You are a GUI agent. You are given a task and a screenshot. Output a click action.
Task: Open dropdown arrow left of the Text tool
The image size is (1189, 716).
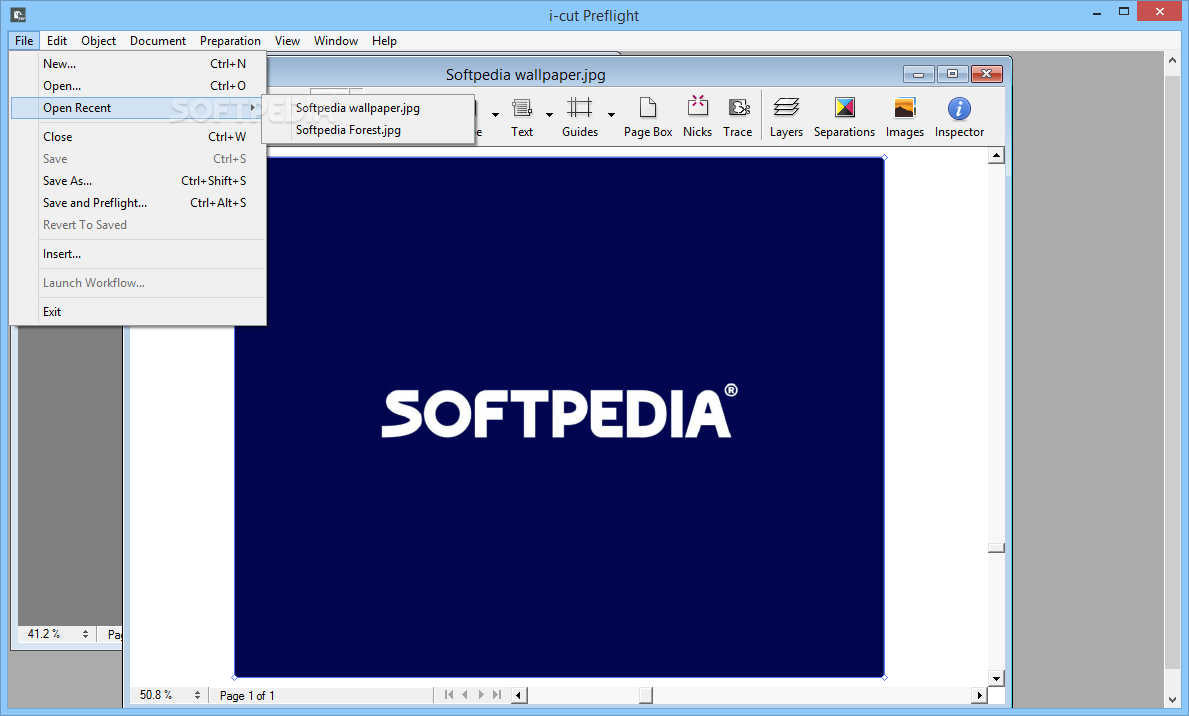pyautogui.click(x=495, y=115)
